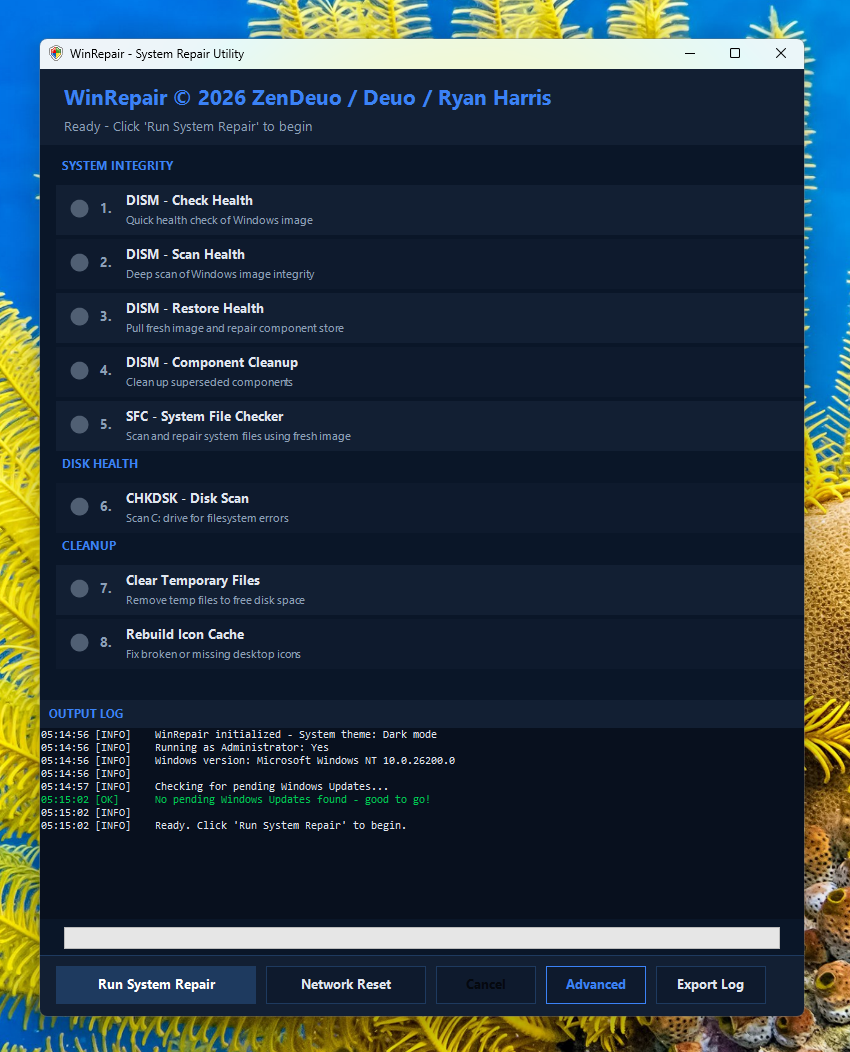Click the CLEANUP section header

(x=89, y=545)
